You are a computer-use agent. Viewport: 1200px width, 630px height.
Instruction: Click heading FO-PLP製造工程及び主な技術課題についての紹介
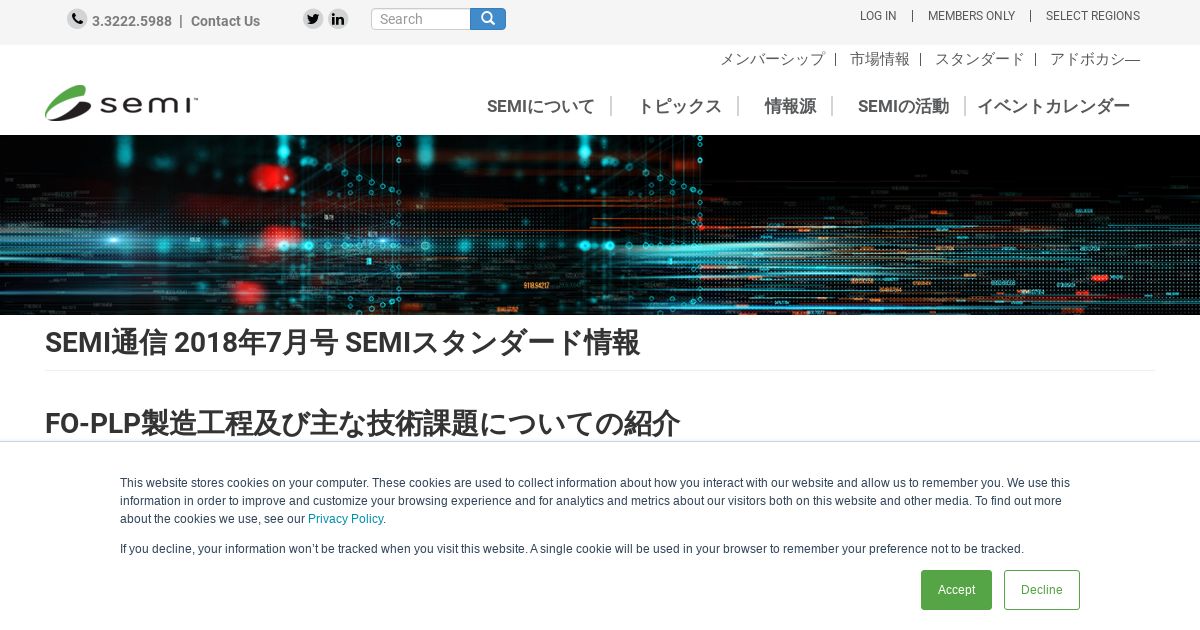[362, 423]
